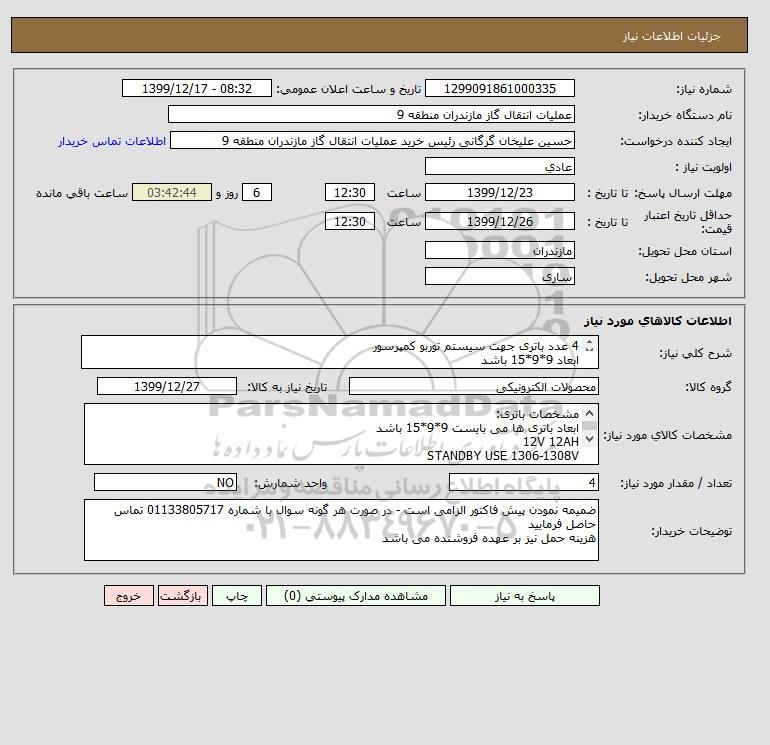Click the نام دستگاه خریدار field
The image size is (770, 745).
tap(371, 114)
